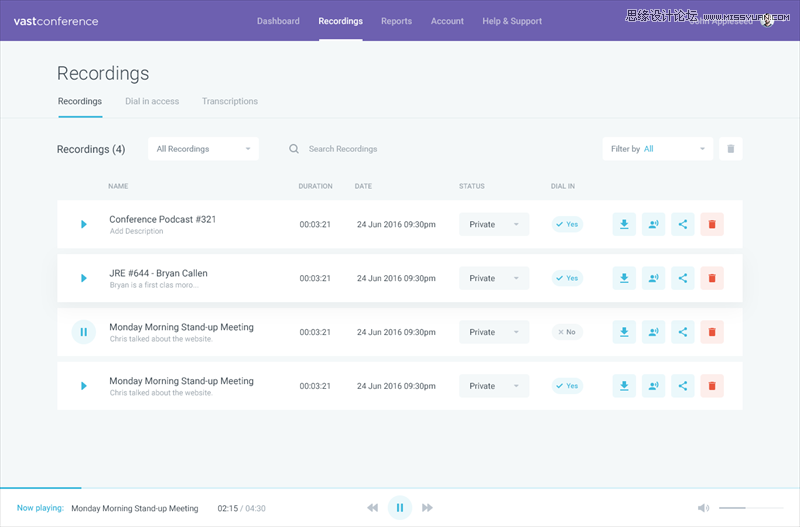Viewport: 800px width, 527px height.
Task: Toggle the Yes dial-in badge for Conference Podcast
Action: [x=567, y=225]
